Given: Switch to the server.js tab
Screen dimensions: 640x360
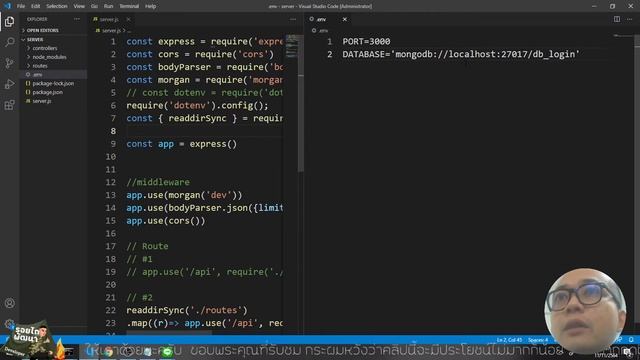Looking at the screenshot, I should 109,19.
